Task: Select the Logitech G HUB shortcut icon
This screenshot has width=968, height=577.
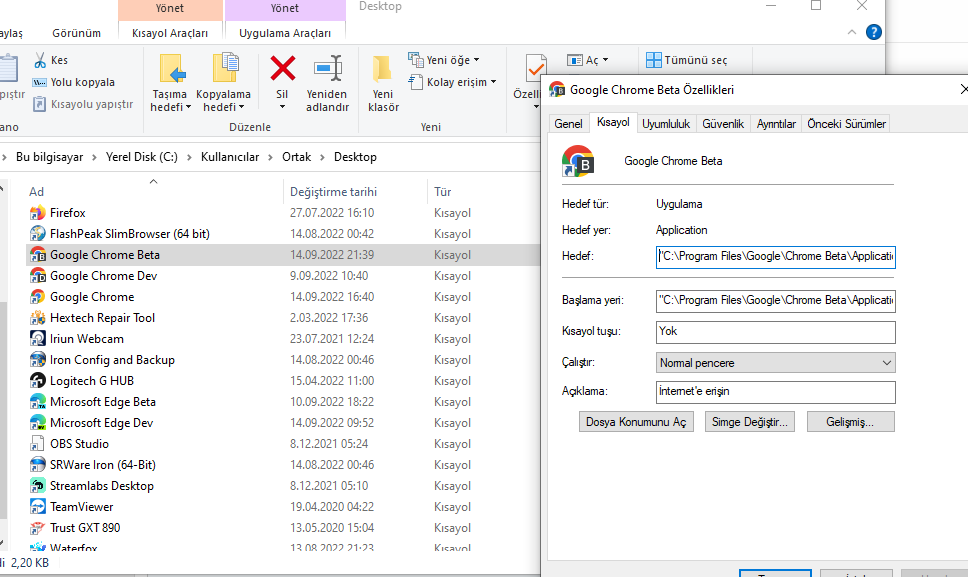Action: pos(38,381)
